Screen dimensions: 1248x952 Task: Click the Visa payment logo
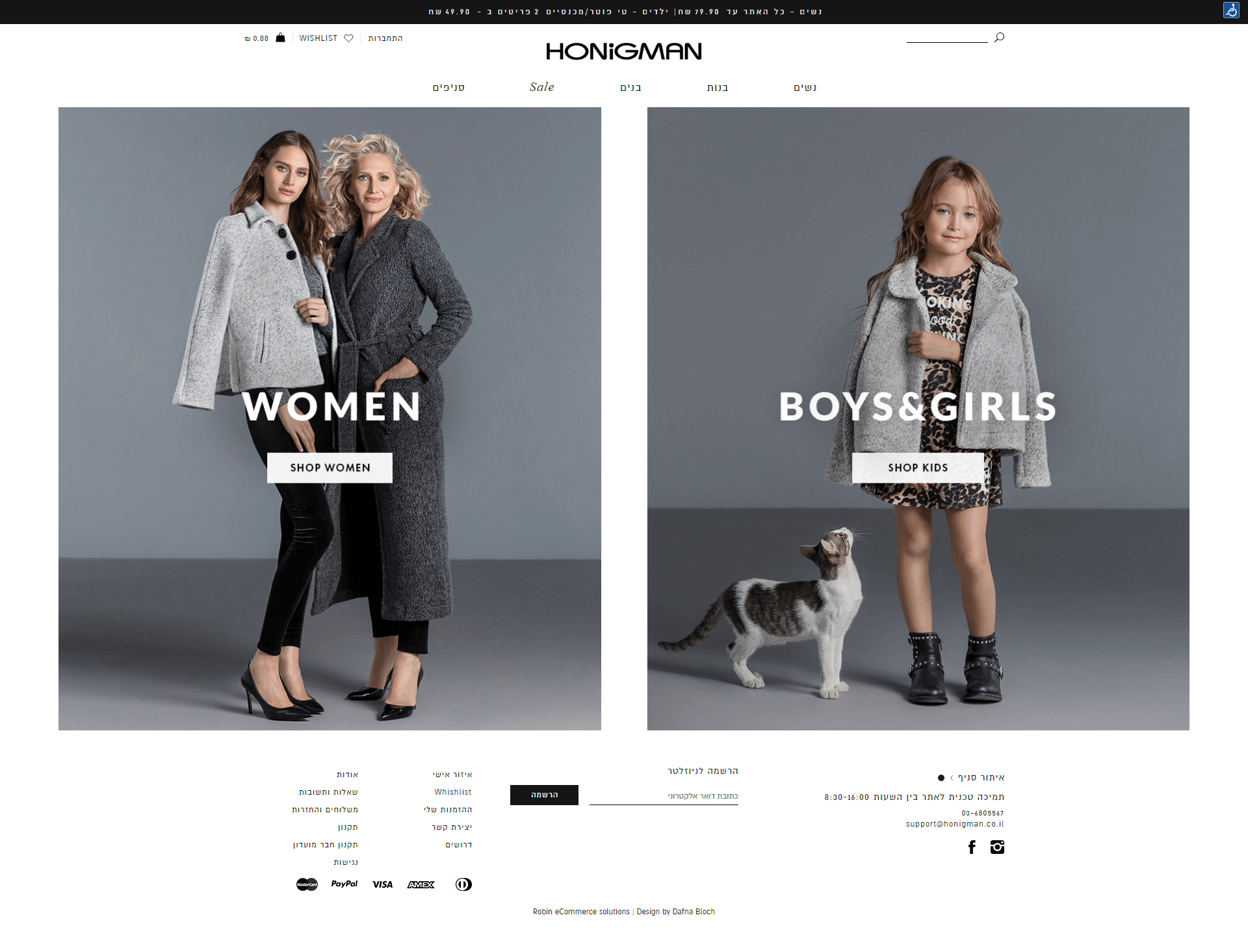tap(382, 884)
